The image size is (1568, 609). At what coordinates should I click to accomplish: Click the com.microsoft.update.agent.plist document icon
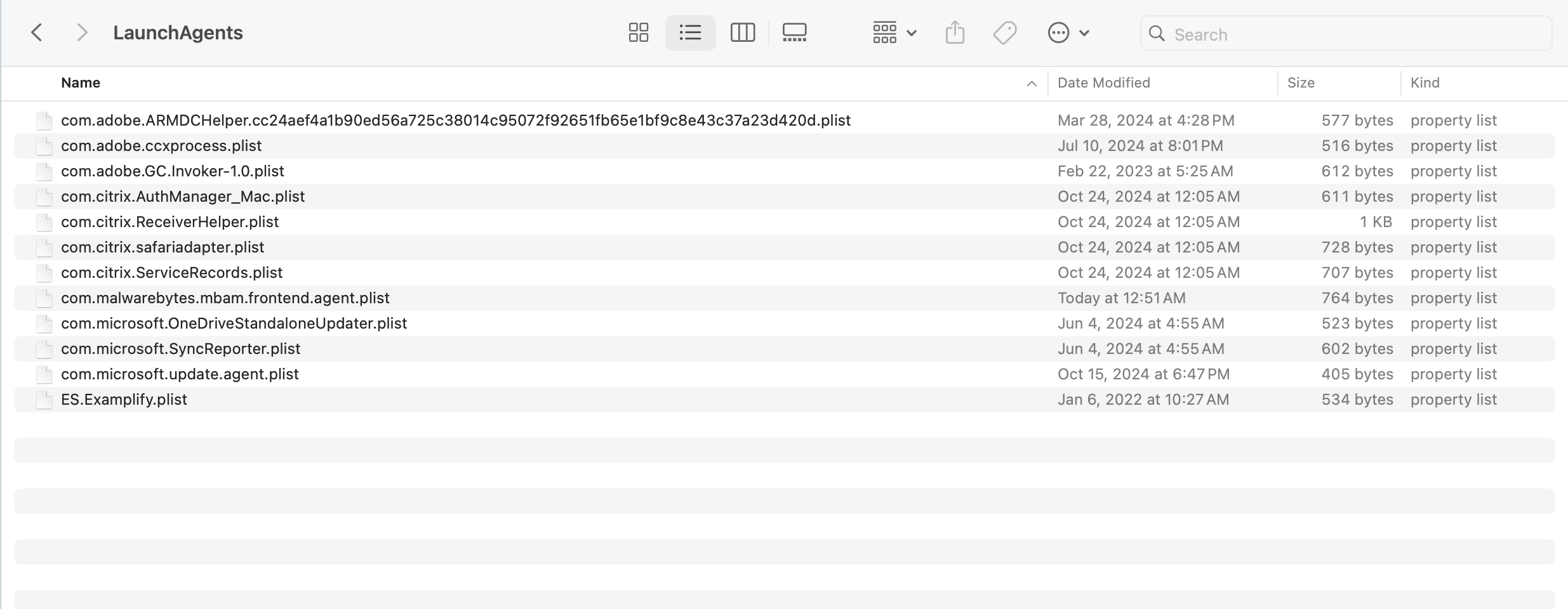point(44,374)
